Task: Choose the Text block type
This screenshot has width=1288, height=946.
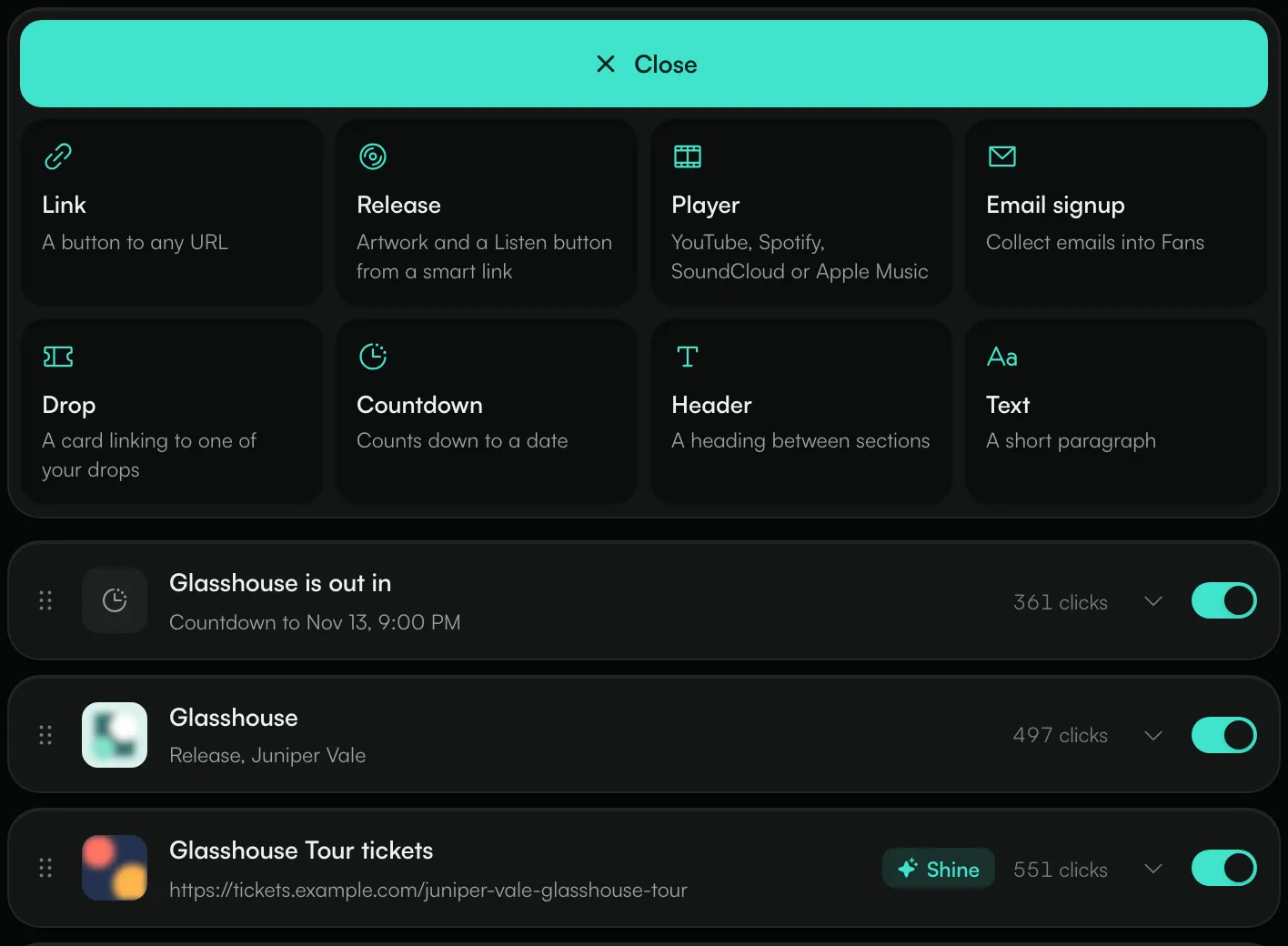Action: 1116,411
